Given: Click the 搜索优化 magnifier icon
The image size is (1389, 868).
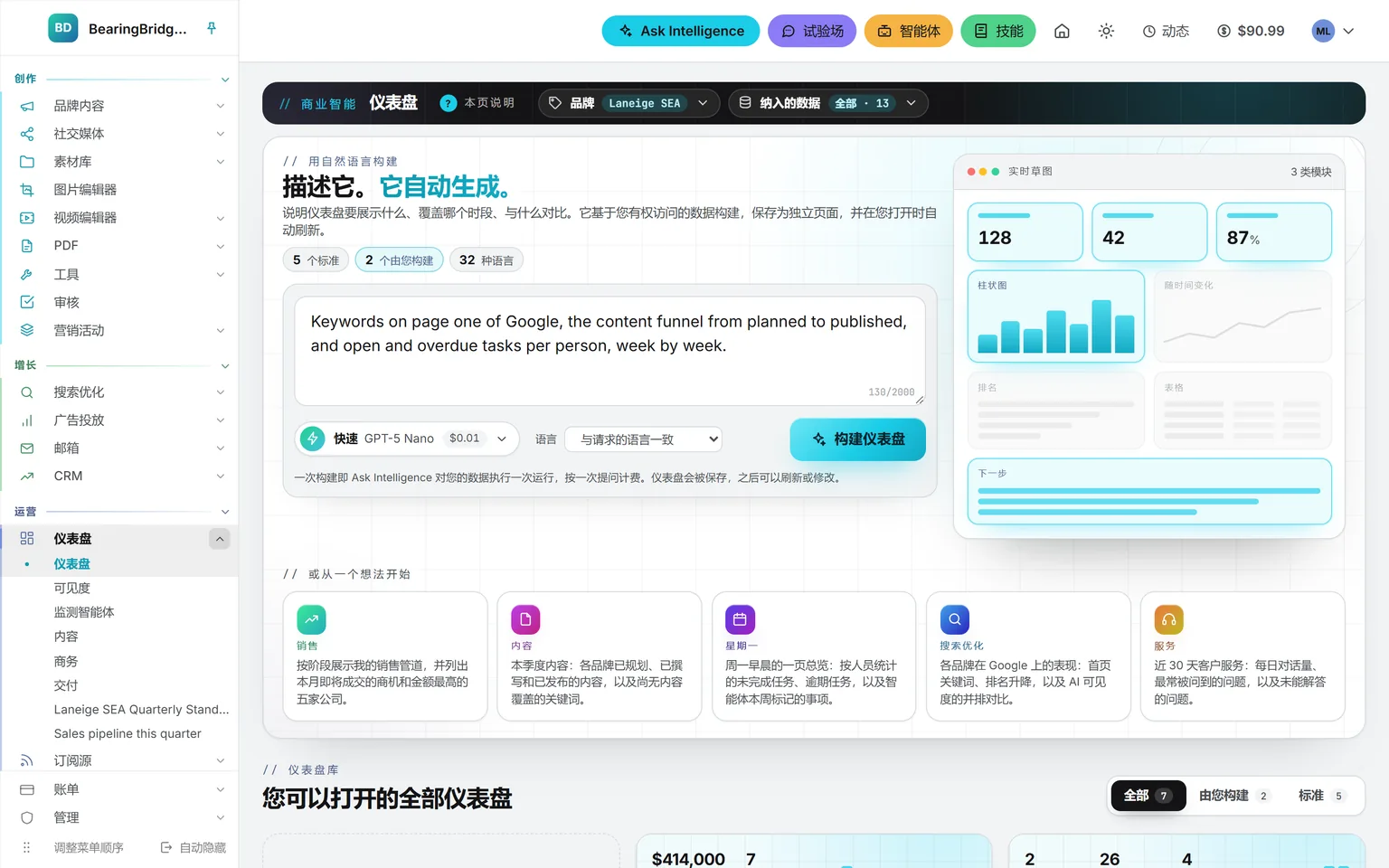Looking at the screenshot, I should point(27,392).
